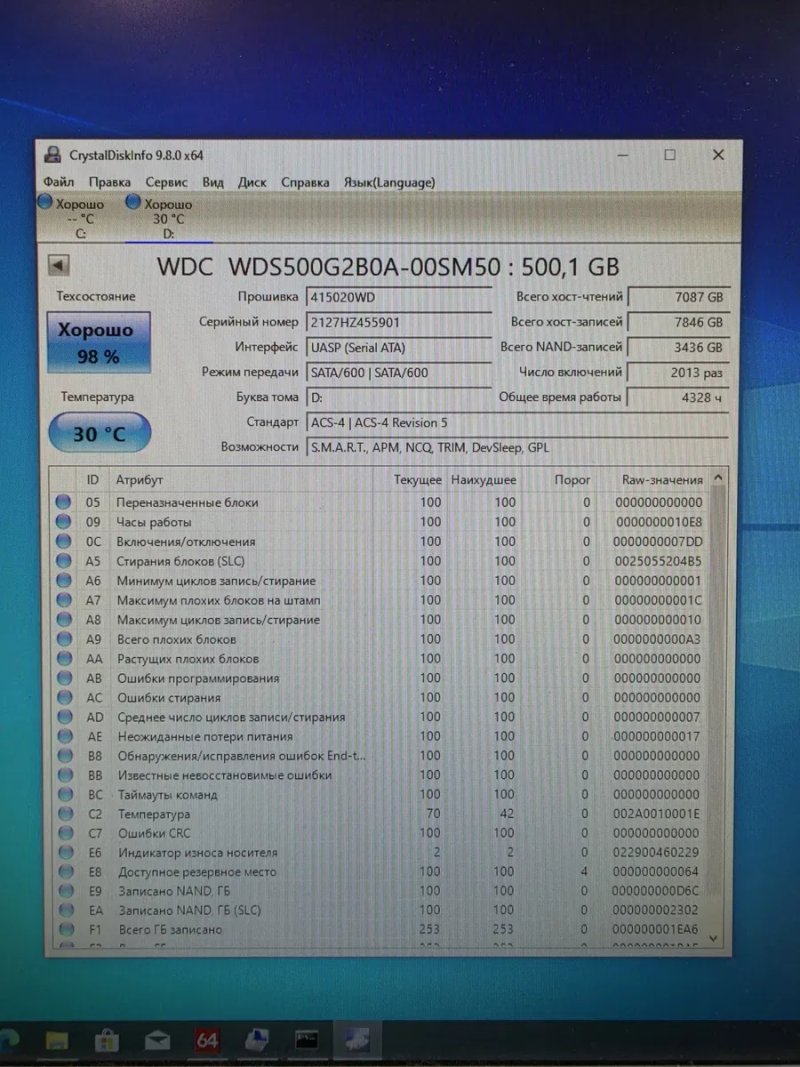Select the Стирания блоков (SLC) row

[x=381, y=561]
